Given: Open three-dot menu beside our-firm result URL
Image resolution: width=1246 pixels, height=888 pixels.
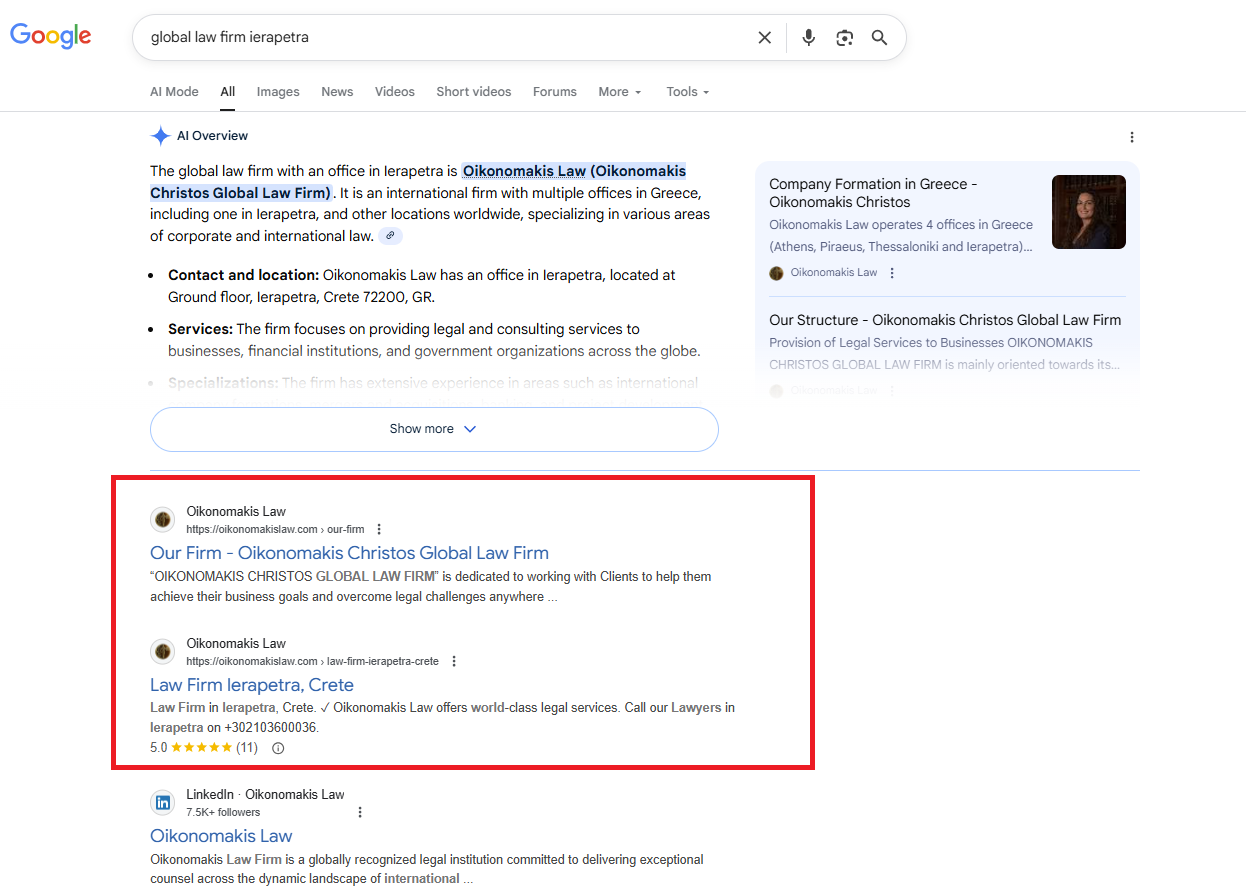Looking at the screenshot, I should [379, 530].
